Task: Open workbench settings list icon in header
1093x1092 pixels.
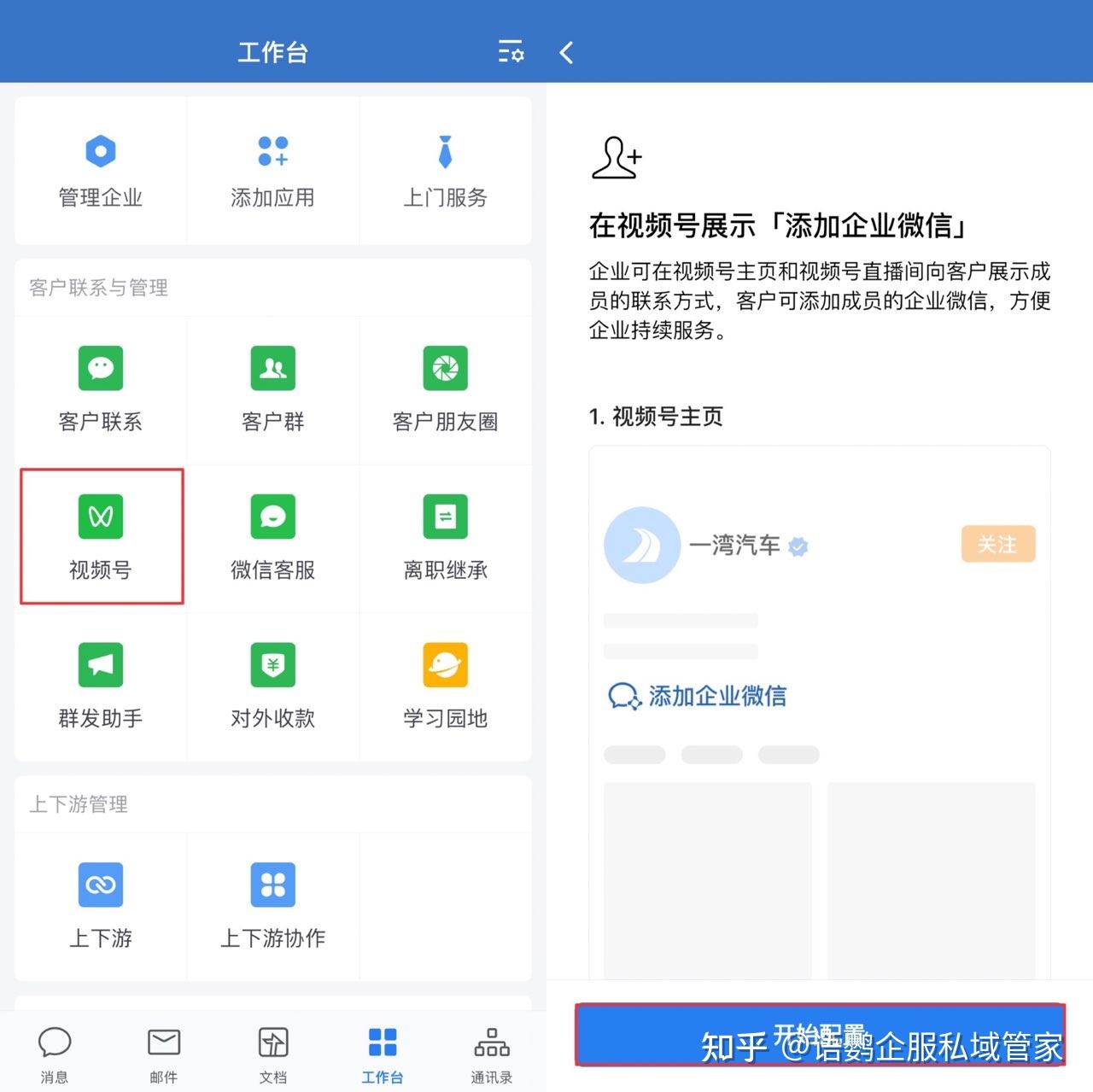Action: tap(511, 52)
